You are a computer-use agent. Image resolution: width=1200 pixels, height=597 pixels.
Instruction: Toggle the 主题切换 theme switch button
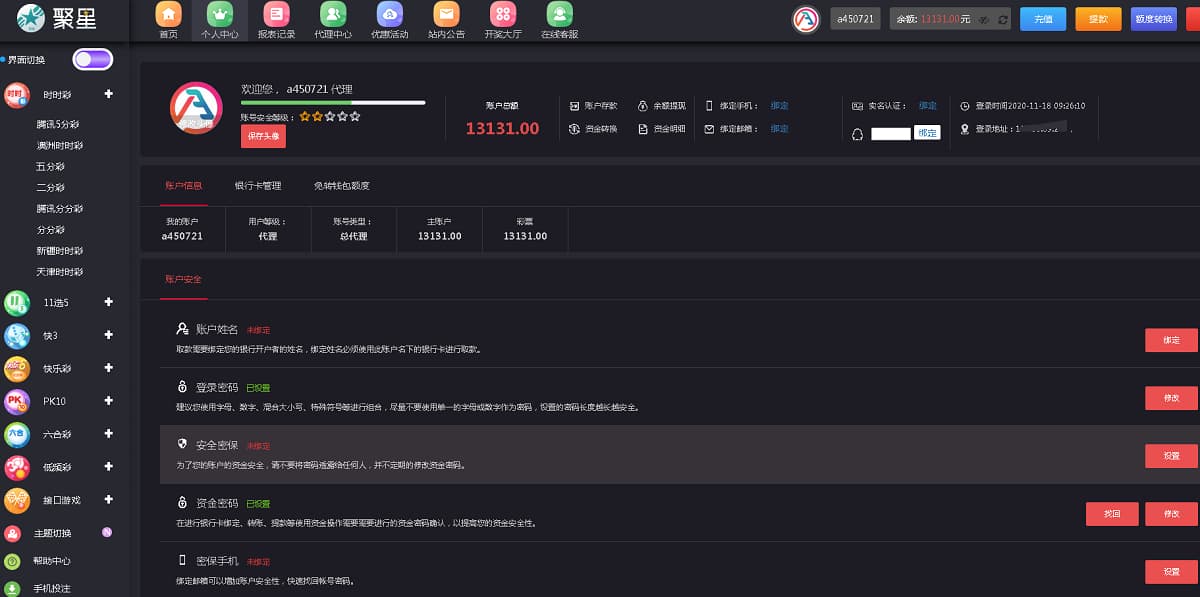pos(107,532)
